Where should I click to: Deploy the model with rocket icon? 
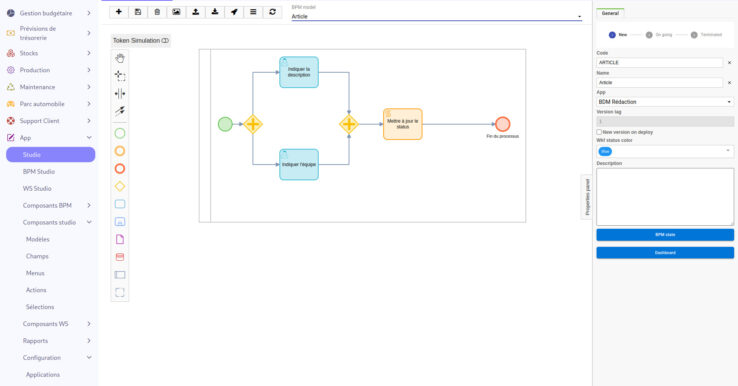pos(234,12)
